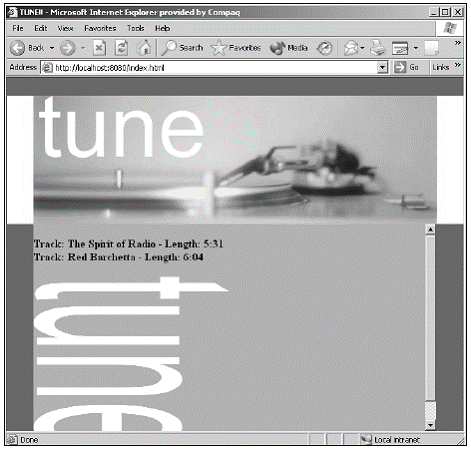The width and height of the screenshot is (471, 450).
Task: Go to the Home page icon
Action: [144, 48]
